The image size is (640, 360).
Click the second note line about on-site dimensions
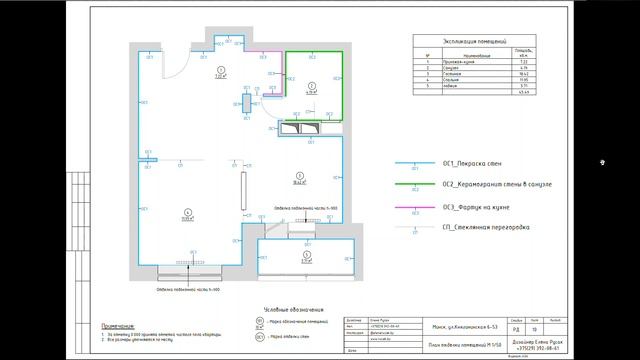pos(137,339)
